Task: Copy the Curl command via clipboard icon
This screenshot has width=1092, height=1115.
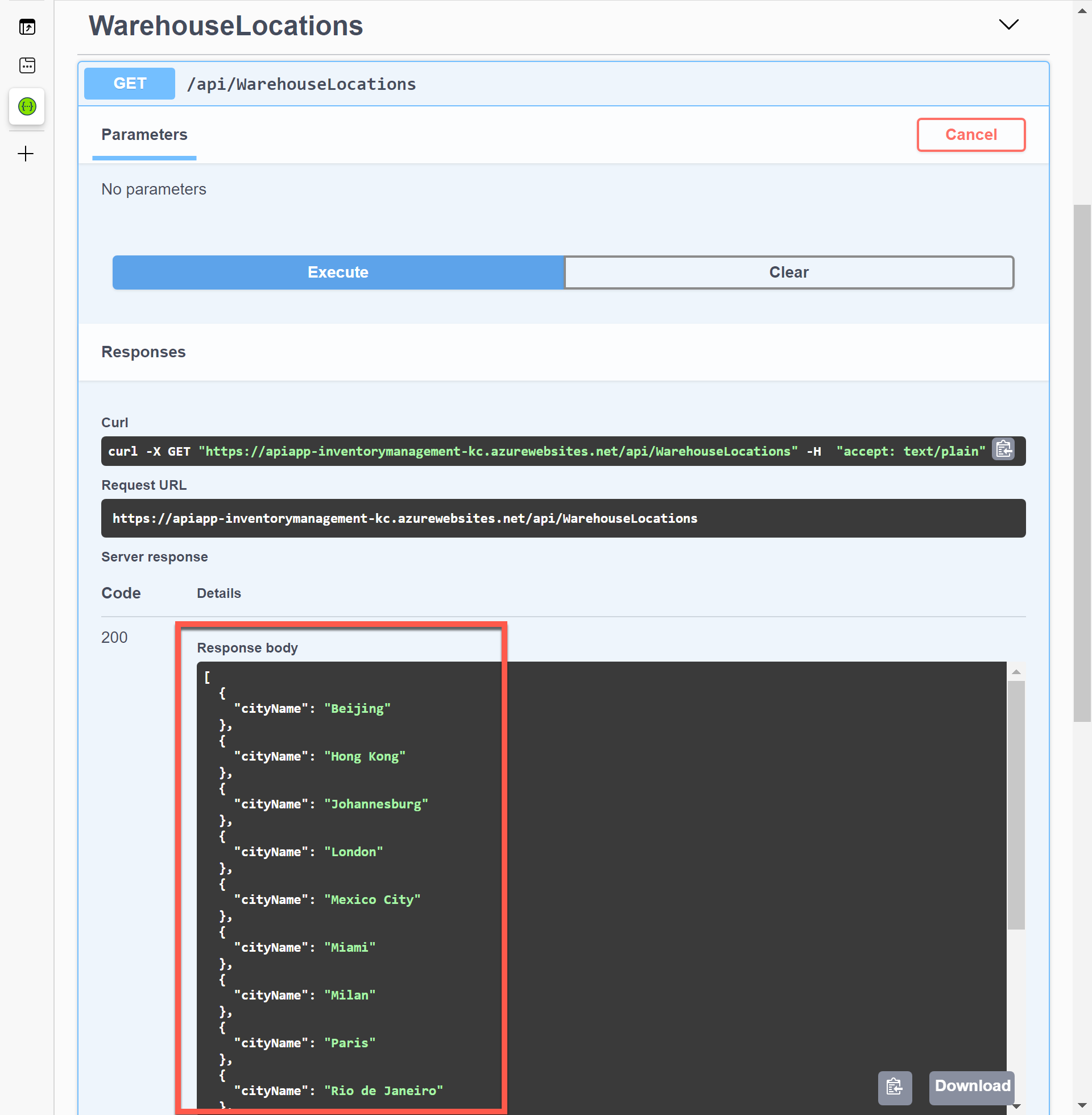Action: pos(1003,450)
